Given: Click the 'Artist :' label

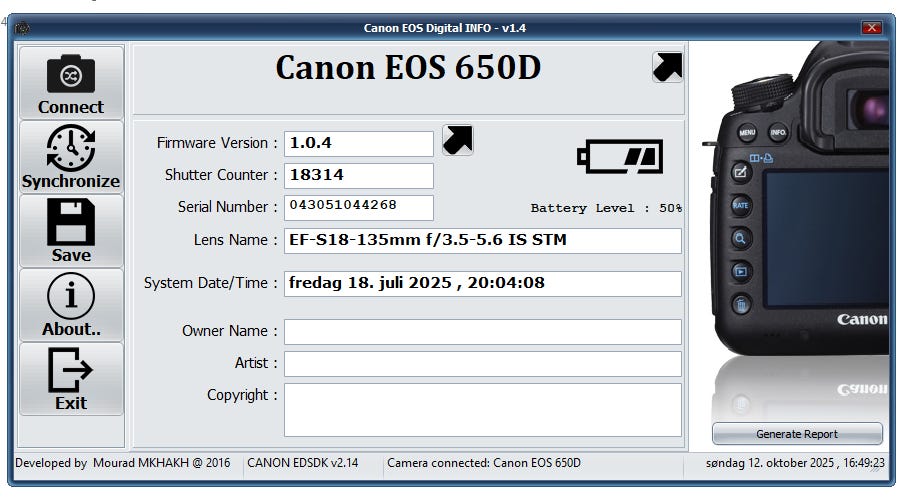Looking at the screenshot, I should coord(256,363).
